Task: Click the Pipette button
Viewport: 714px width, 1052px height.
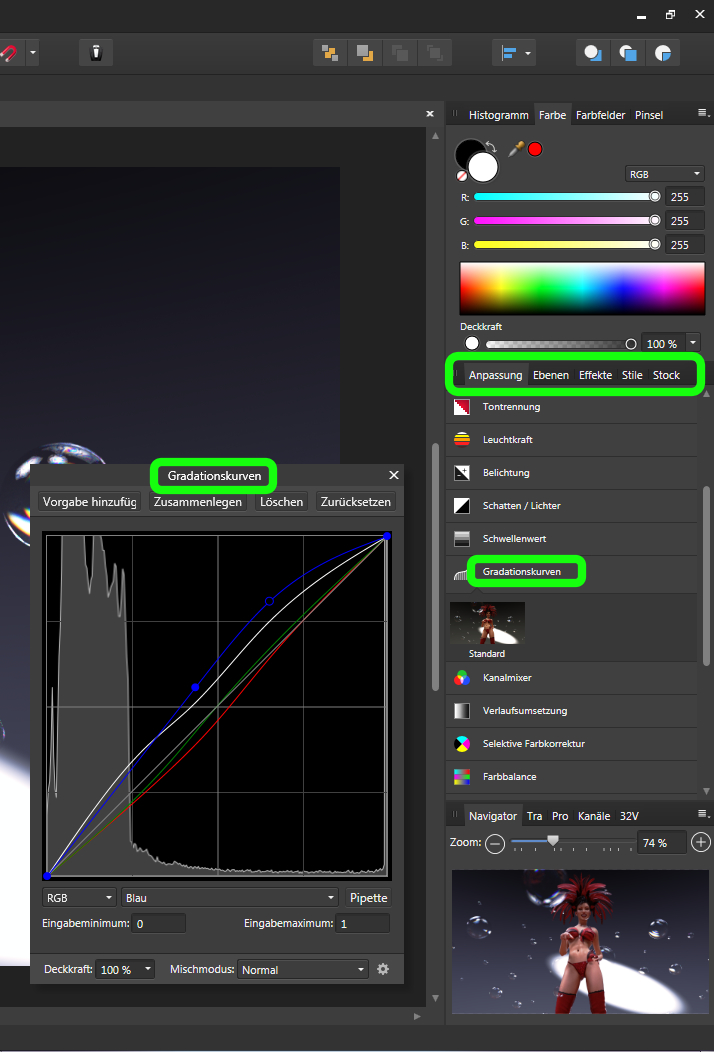Action: (368, 898)
